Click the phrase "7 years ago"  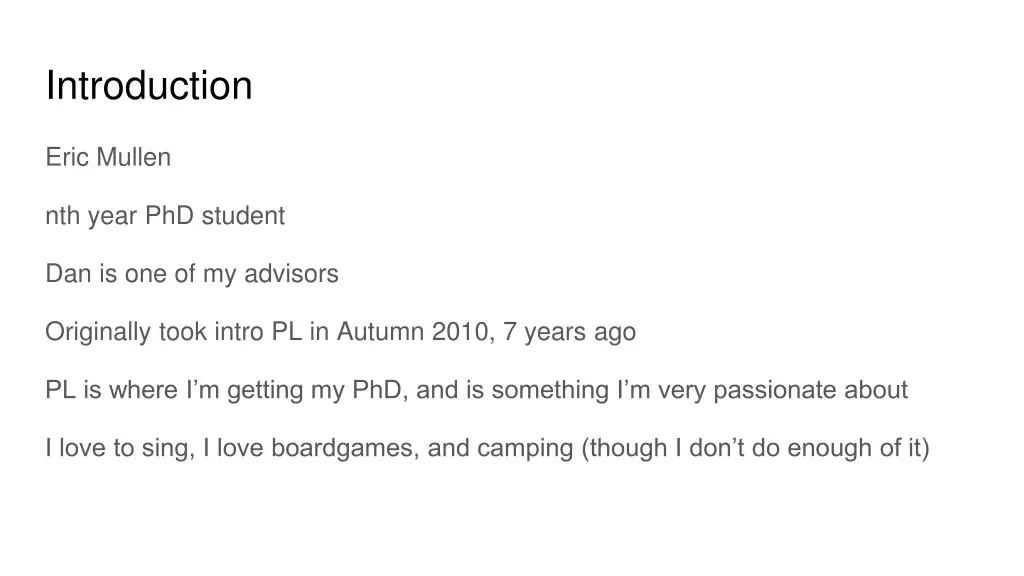(570, 332)
